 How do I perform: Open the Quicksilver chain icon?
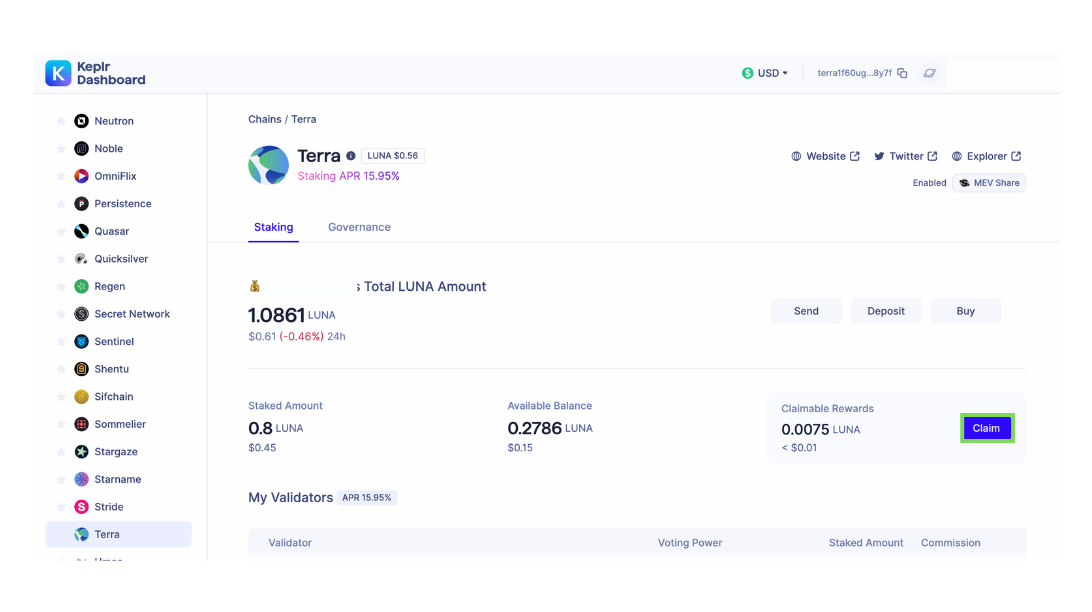pyautogui.click(x=81, y=259)
